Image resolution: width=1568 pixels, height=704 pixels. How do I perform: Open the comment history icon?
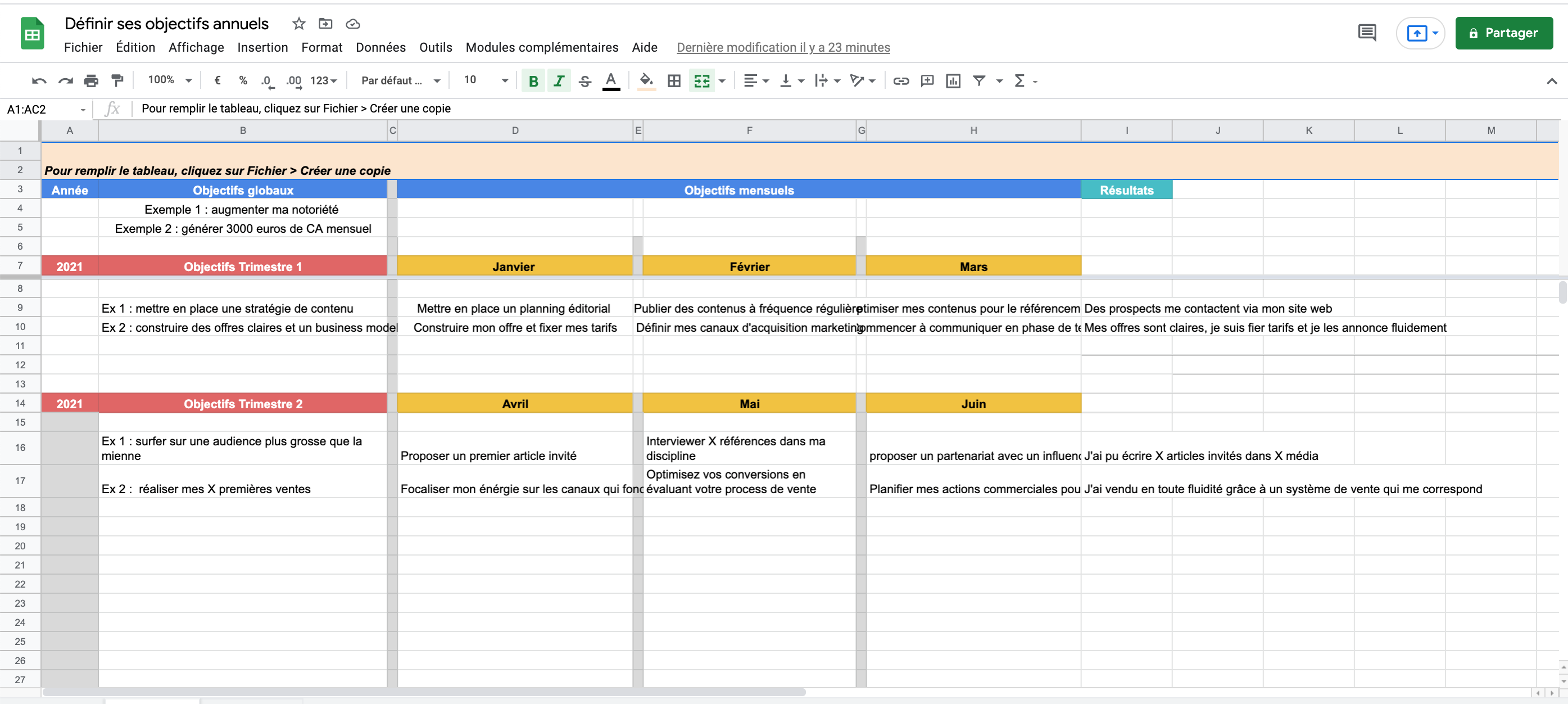pos(1367,33)
